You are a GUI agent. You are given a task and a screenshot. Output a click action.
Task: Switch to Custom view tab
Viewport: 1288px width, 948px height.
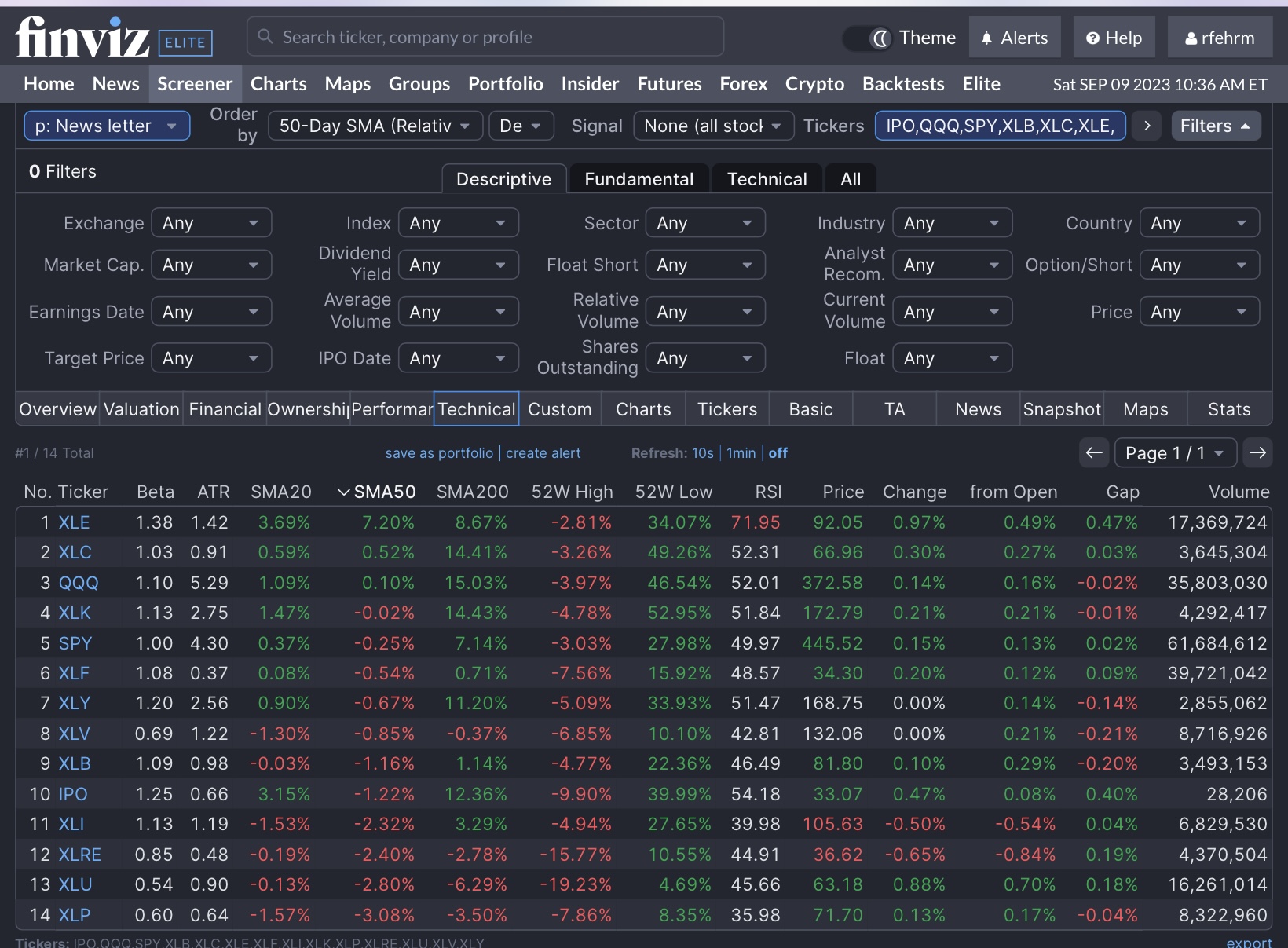click(x=560, y=409)
